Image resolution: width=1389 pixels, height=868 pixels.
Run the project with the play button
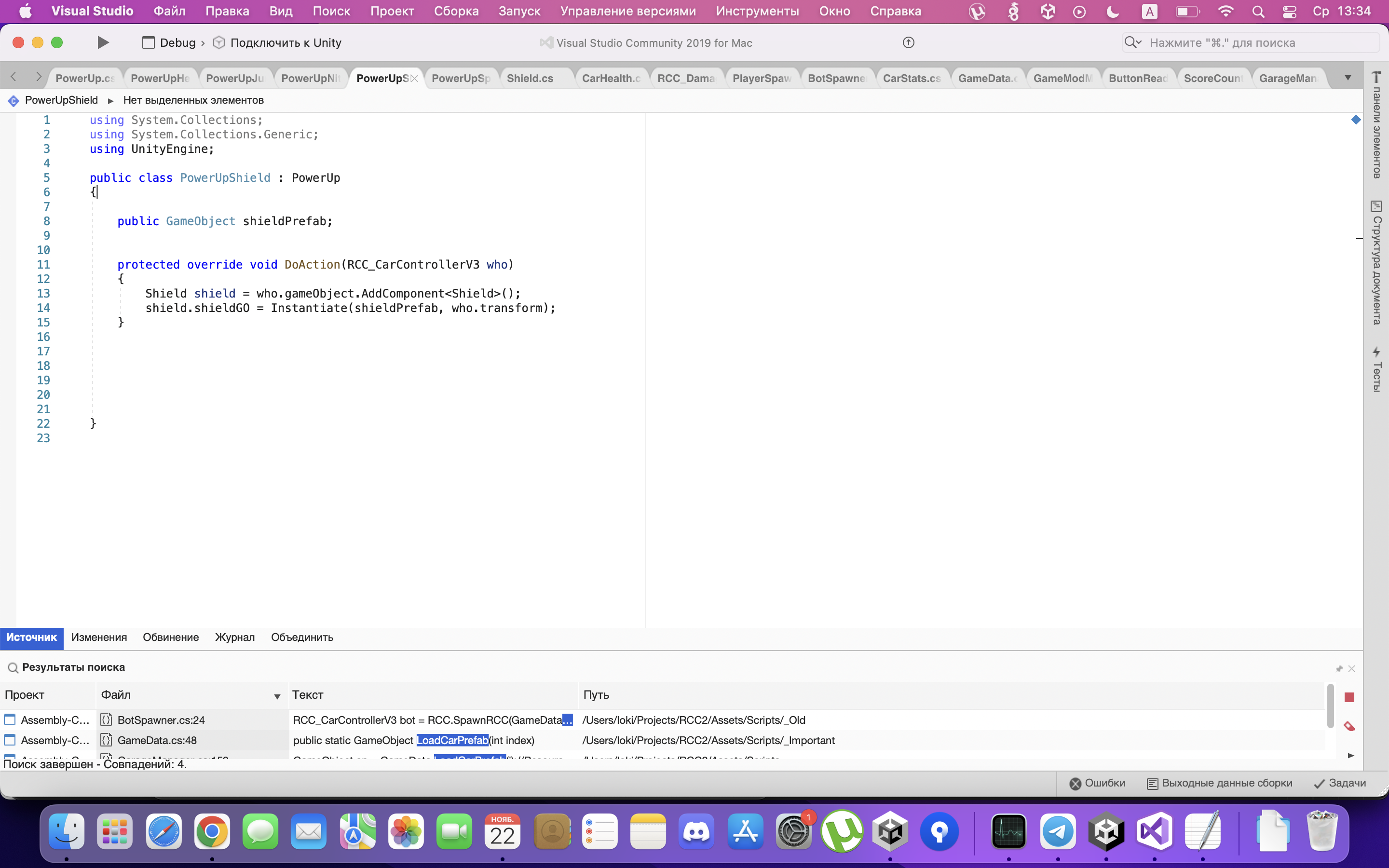tap(103, 42)
